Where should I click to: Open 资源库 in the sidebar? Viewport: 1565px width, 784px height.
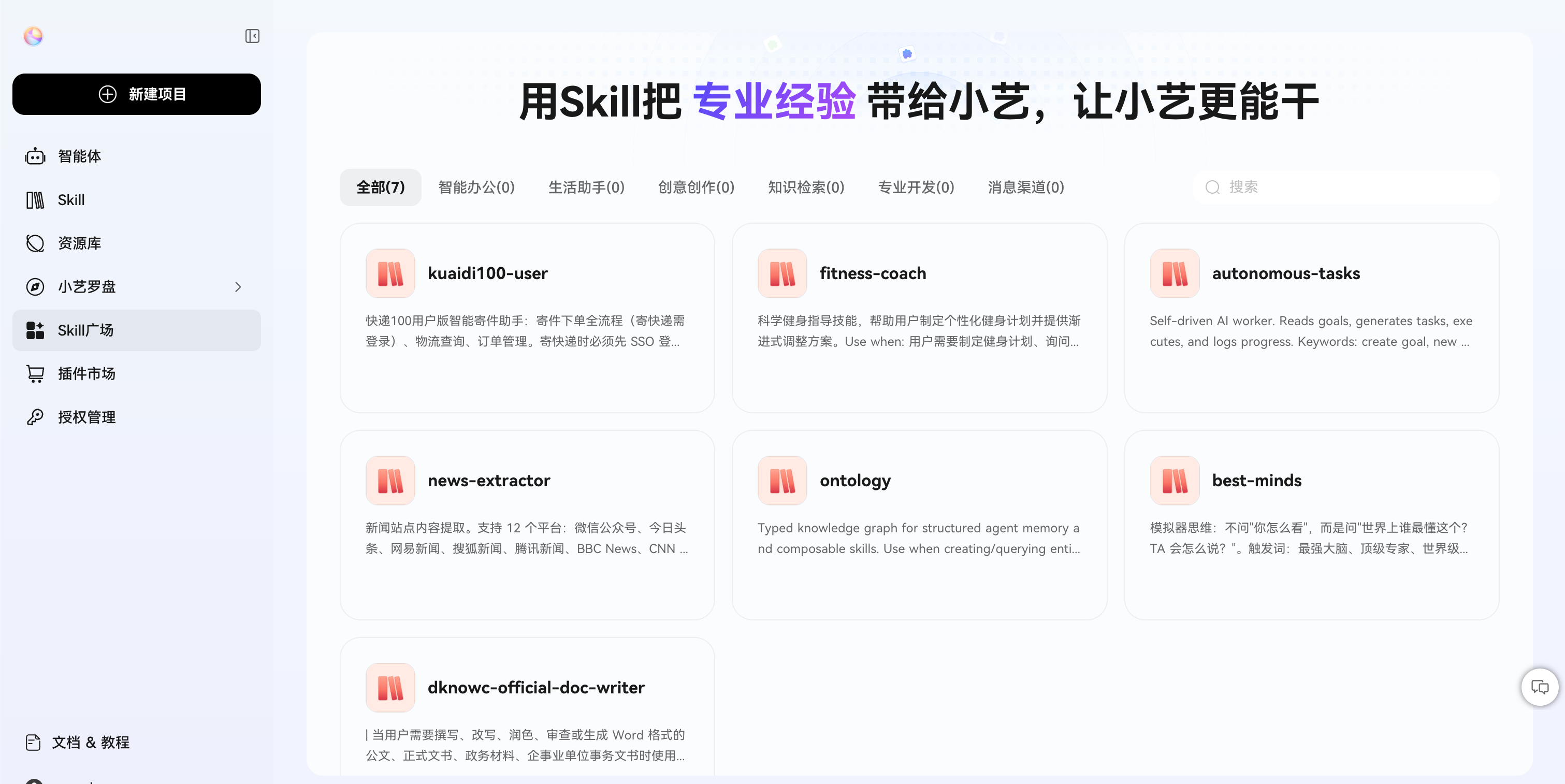(137, 243)
